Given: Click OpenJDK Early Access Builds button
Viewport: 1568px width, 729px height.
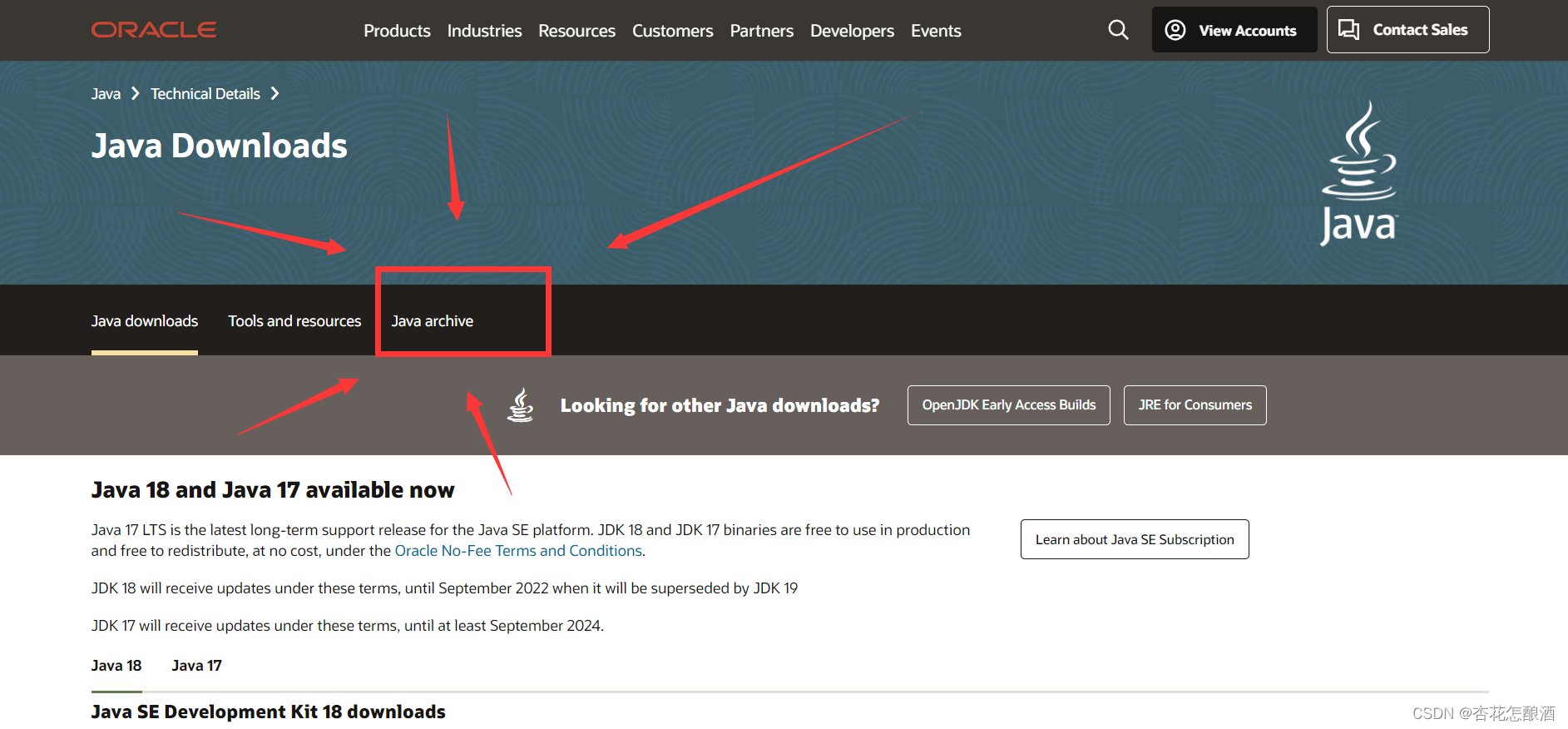Looking at the screenshot, I should point(1008,405).
